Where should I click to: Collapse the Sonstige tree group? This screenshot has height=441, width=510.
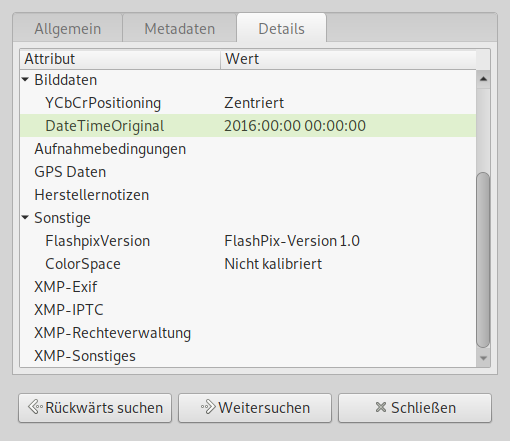(25, 218)
